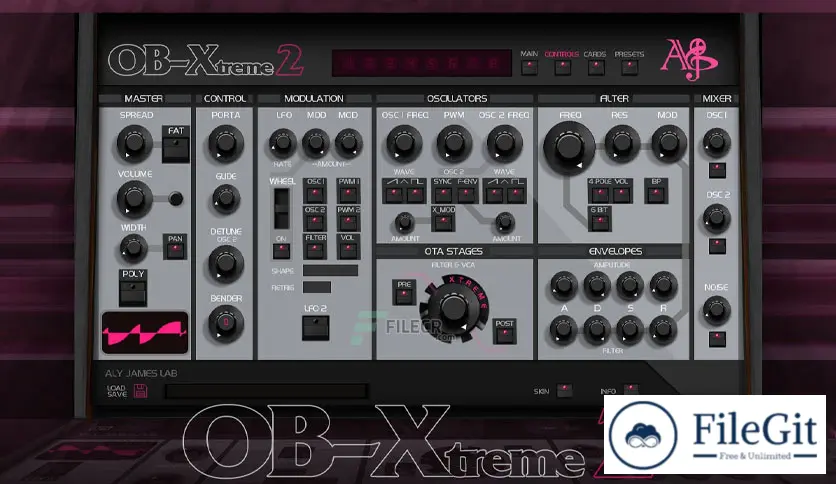The height and width of the screenshot is (484, 836).
Task: Click the preset name bar beside Load/Save
Action: point(266,392)
